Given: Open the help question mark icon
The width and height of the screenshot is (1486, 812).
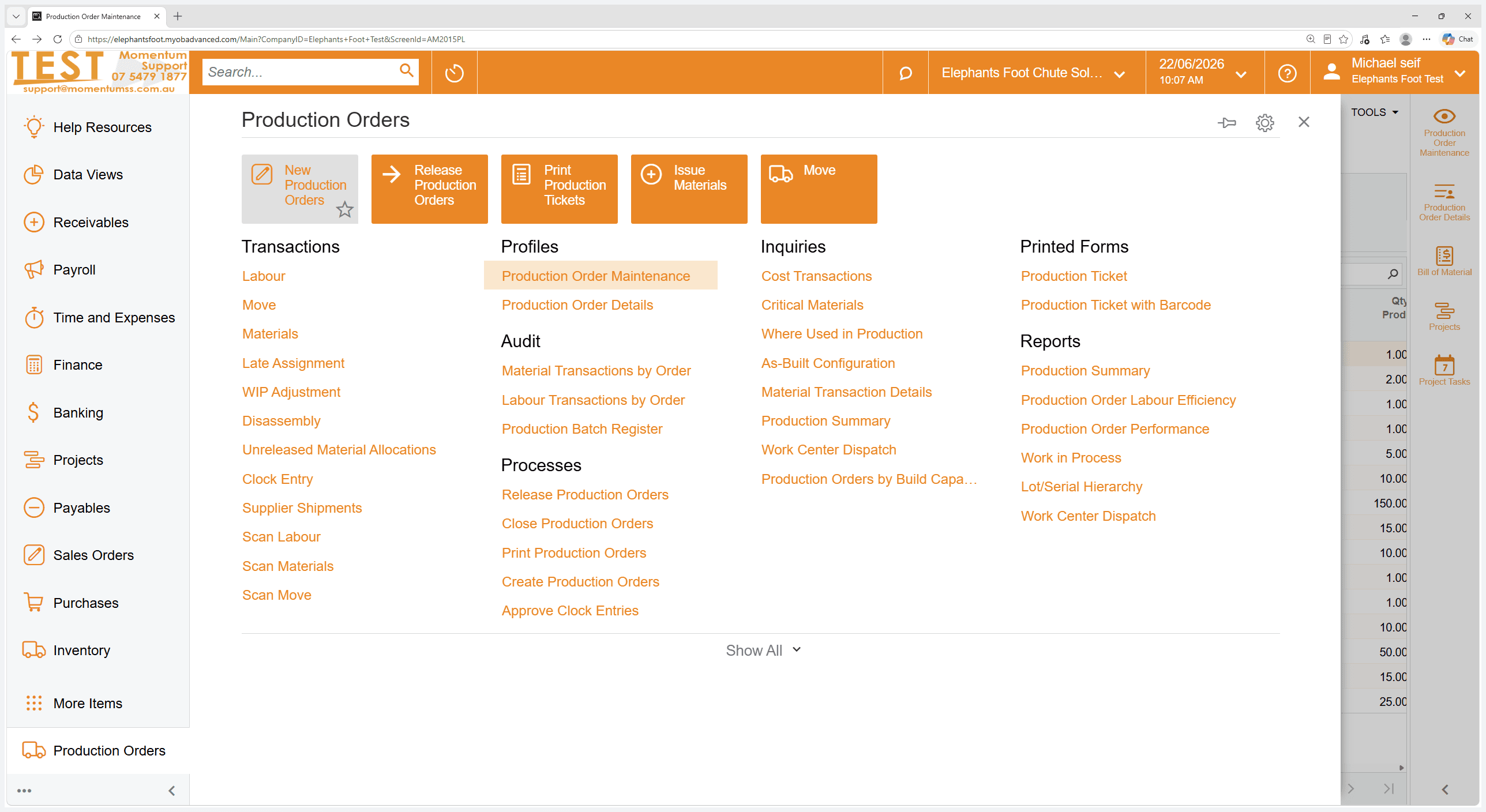Looking at the screenshot, I should [1288, 73].
